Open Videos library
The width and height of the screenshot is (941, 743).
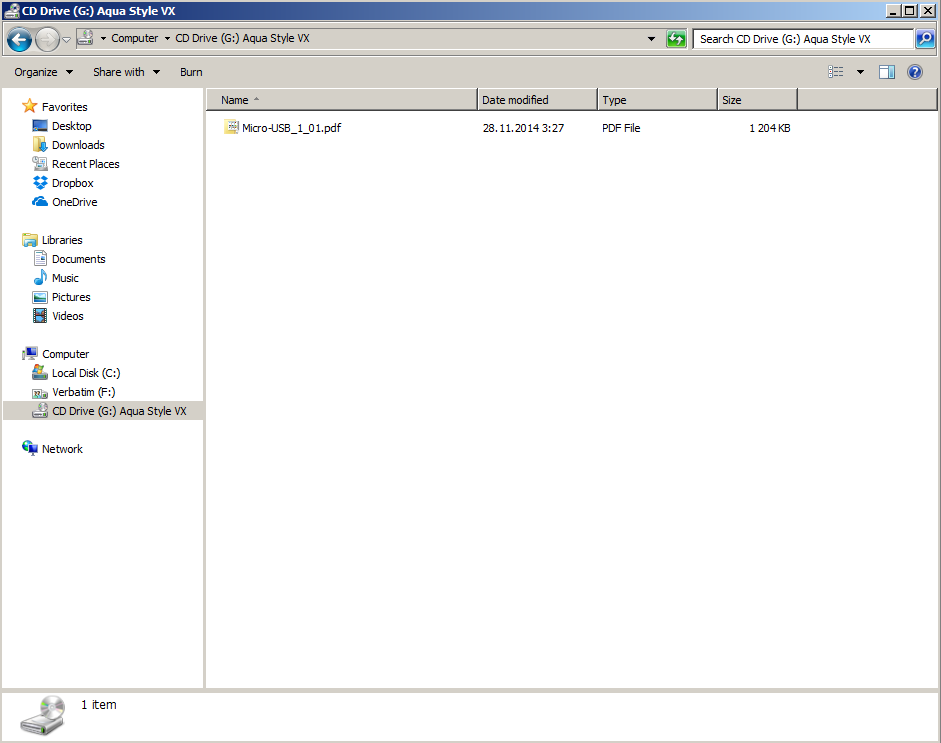(67, 316)
